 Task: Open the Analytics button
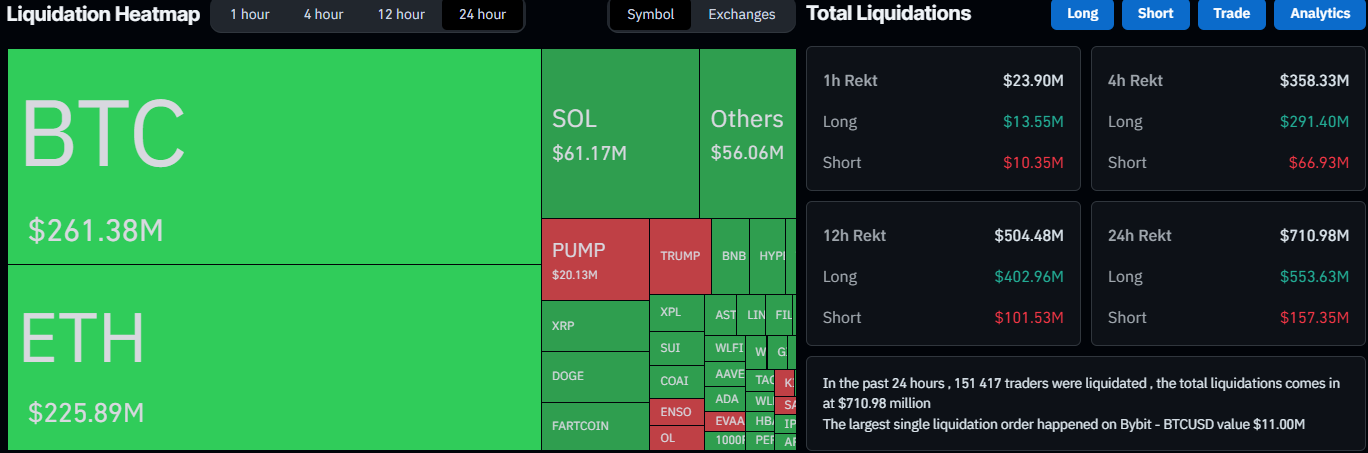(x=1320, y=14)
